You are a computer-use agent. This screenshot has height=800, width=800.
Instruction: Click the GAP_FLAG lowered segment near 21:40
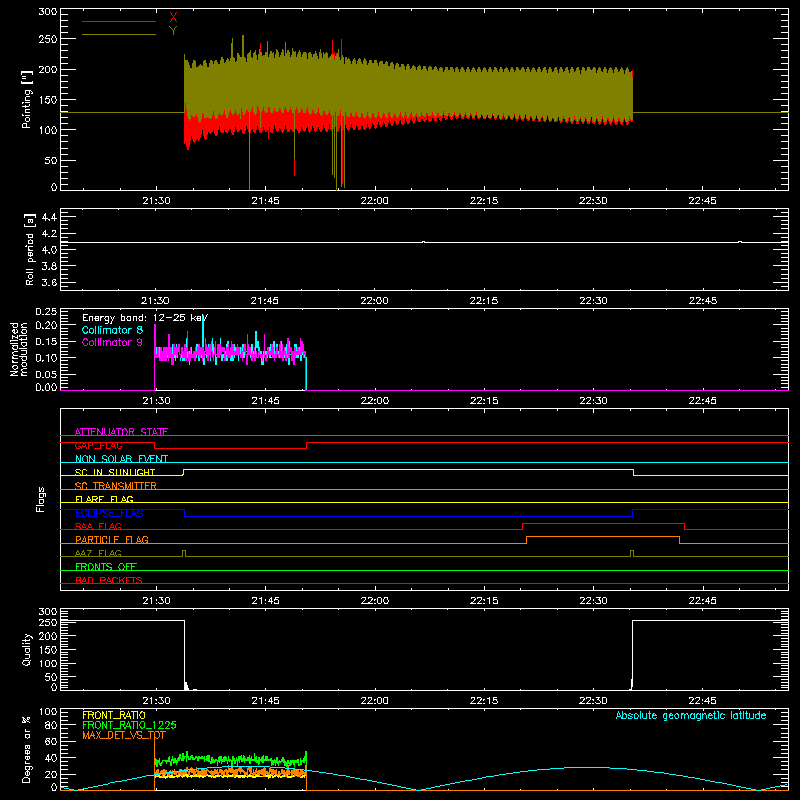(x=230, y=448)
